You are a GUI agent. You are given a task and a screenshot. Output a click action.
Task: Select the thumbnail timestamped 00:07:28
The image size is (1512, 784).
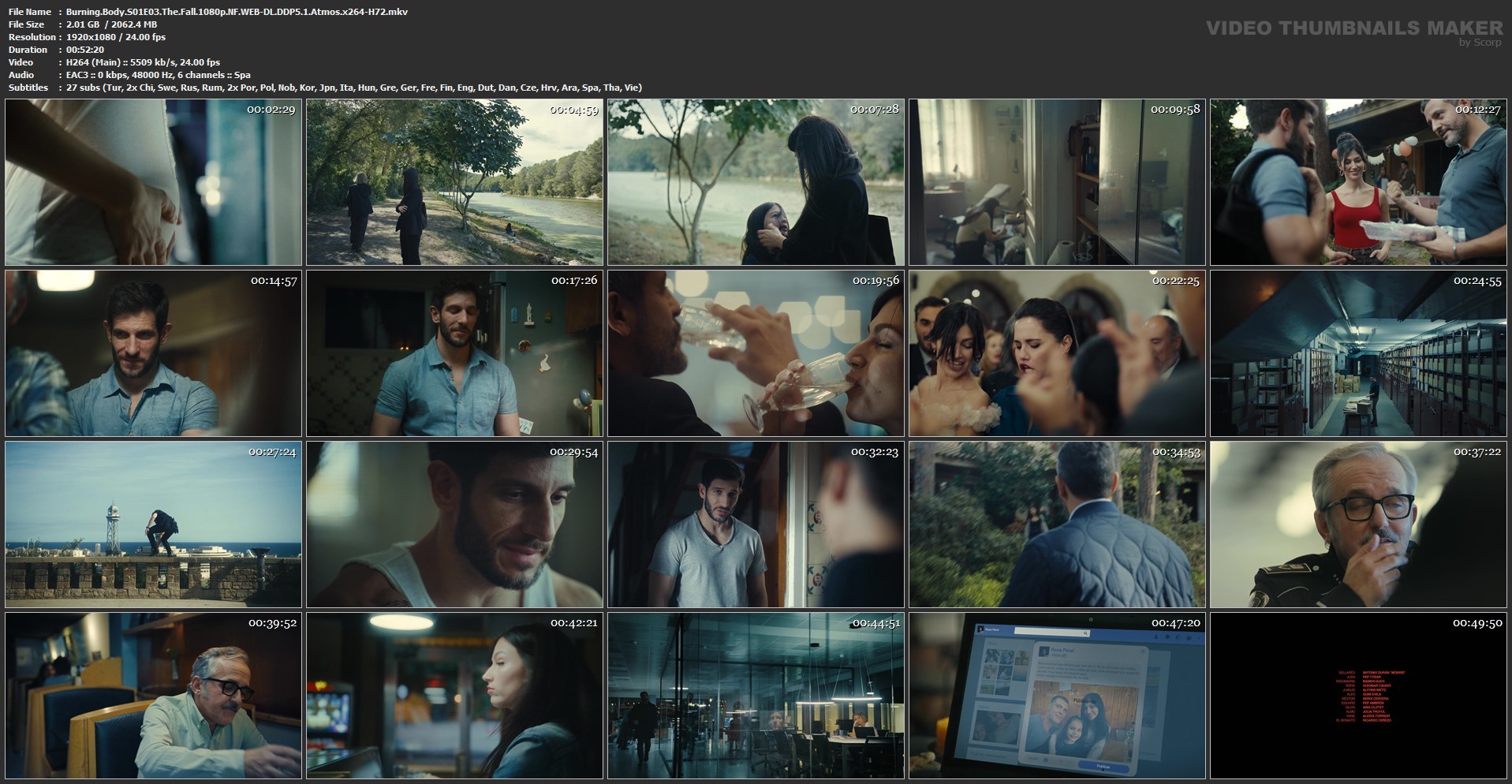[x=756, y=182]
